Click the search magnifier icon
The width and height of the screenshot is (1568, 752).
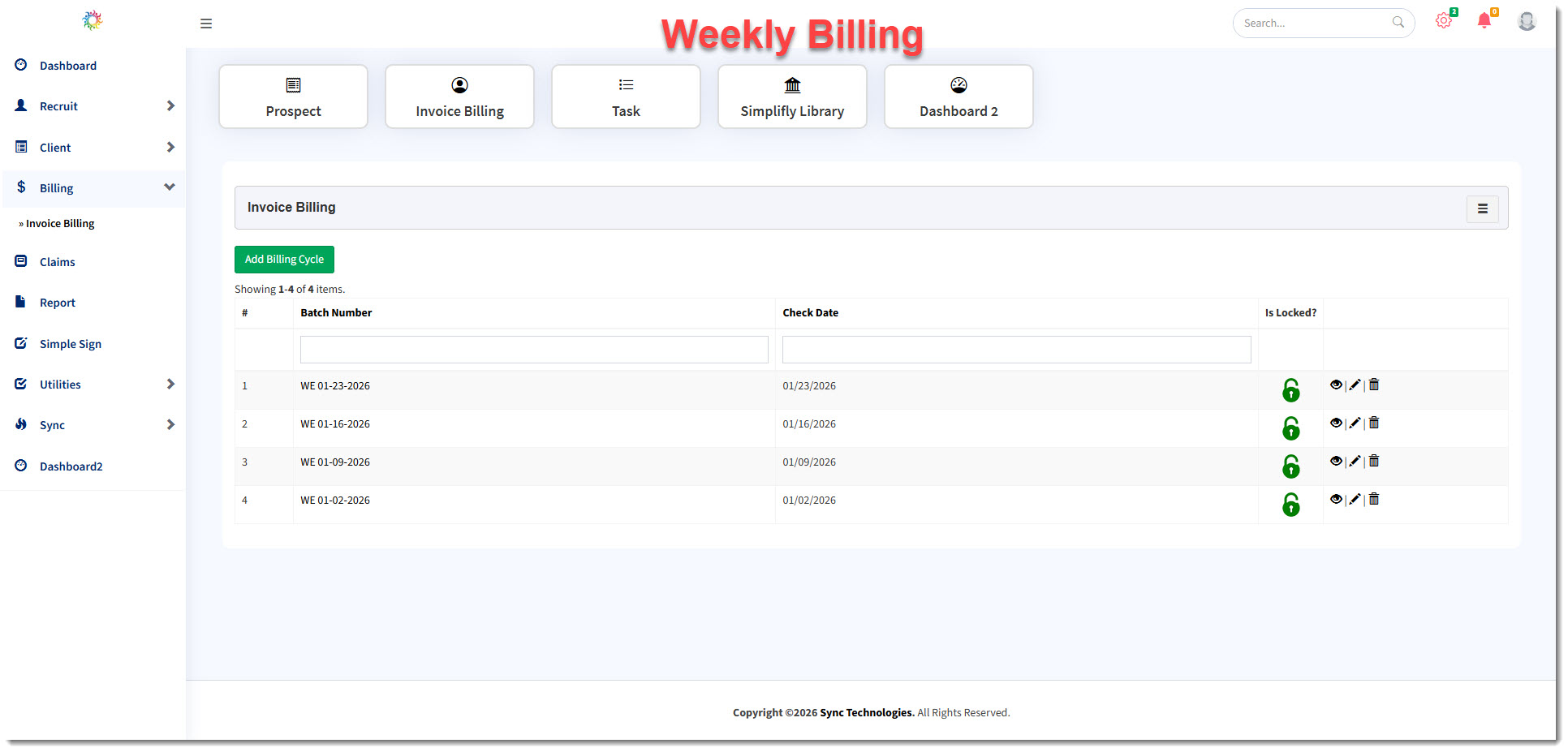click(1398, 23)
